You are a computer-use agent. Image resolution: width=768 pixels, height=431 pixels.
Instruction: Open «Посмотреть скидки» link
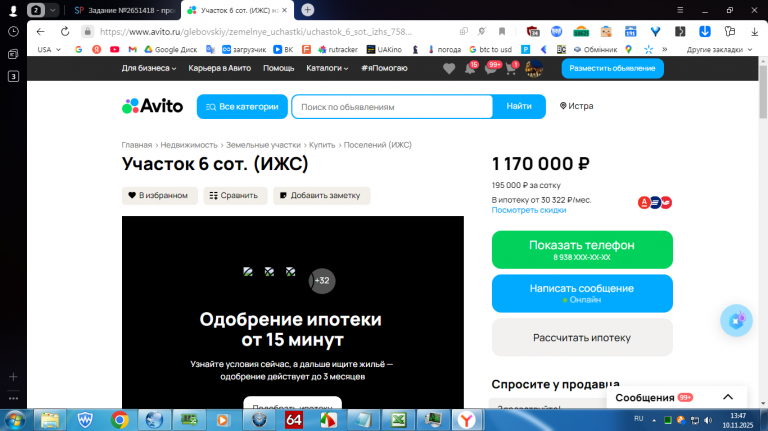click(x=529, y=210)
